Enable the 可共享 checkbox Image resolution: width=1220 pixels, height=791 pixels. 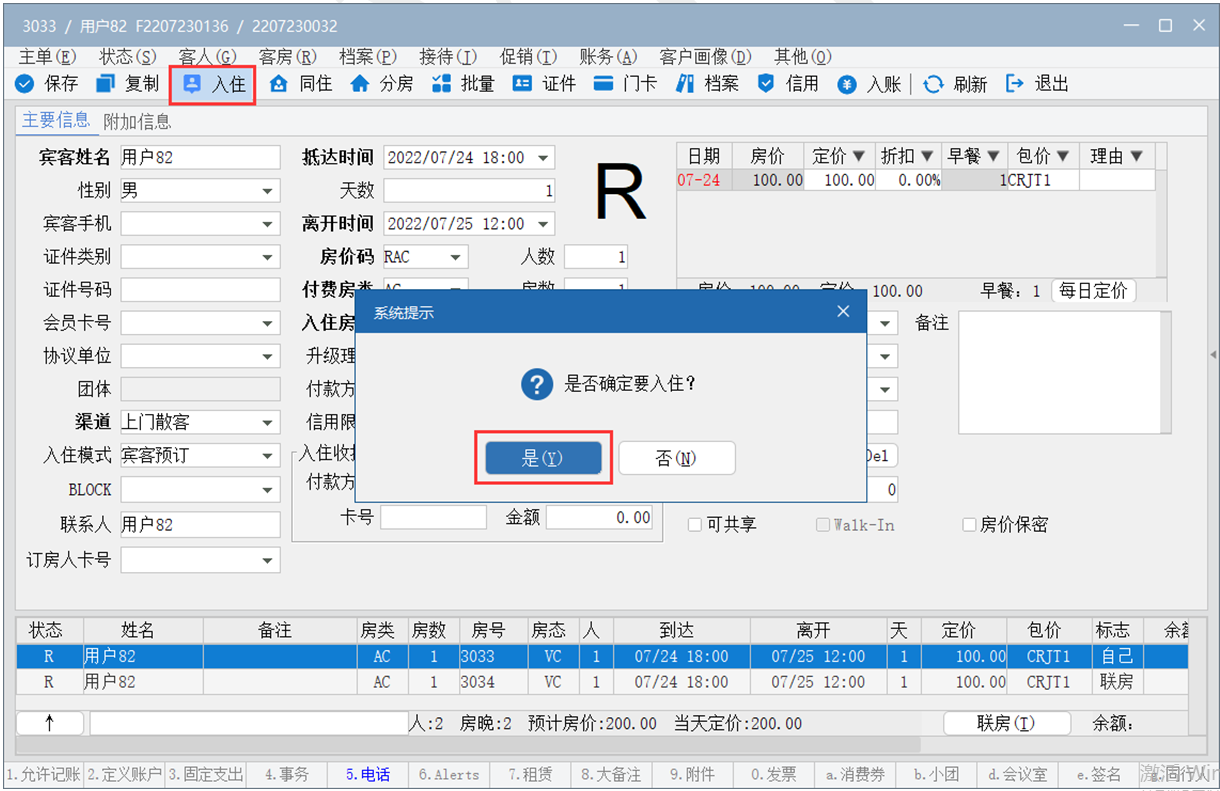pos(695,525)
